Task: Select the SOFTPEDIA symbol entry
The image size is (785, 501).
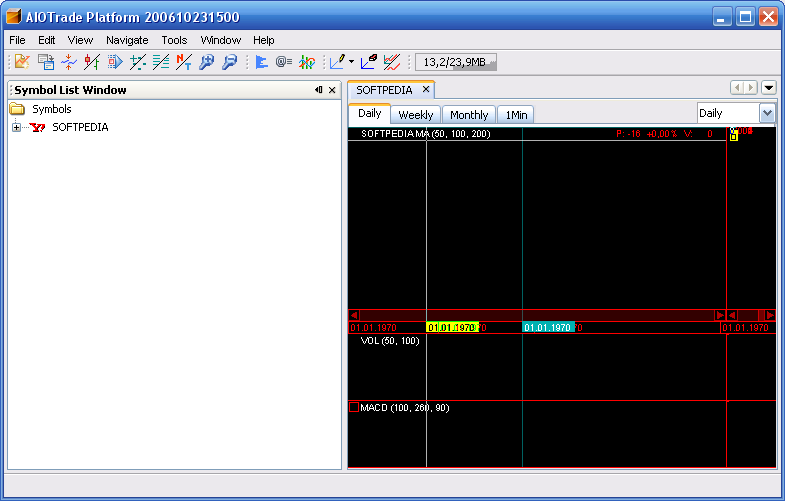Action: click(80, 127)
